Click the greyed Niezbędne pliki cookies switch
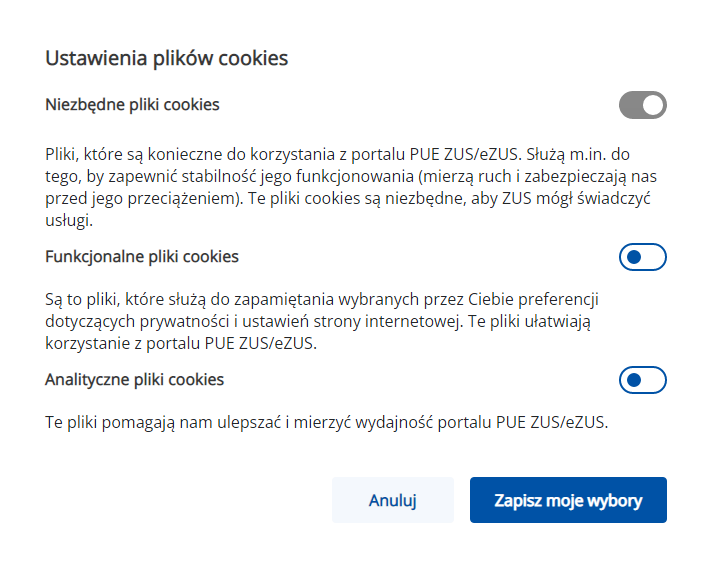This screenshot has width=712, height=568. click(642, 105)
